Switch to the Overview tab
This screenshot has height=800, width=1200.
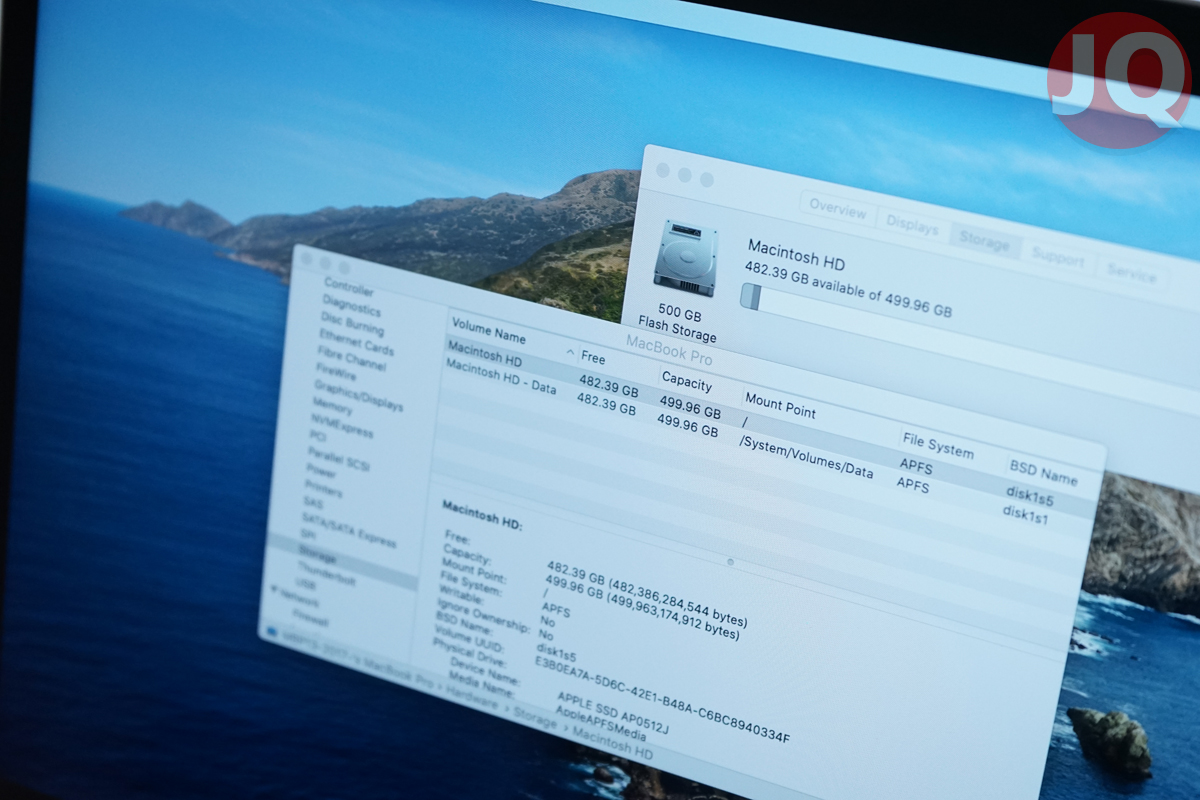838,210
